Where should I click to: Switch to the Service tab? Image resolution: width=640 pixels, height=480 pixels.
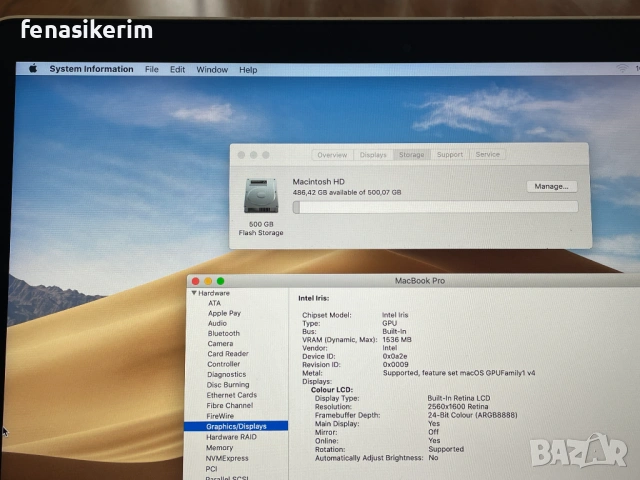(x=487, y=154)
